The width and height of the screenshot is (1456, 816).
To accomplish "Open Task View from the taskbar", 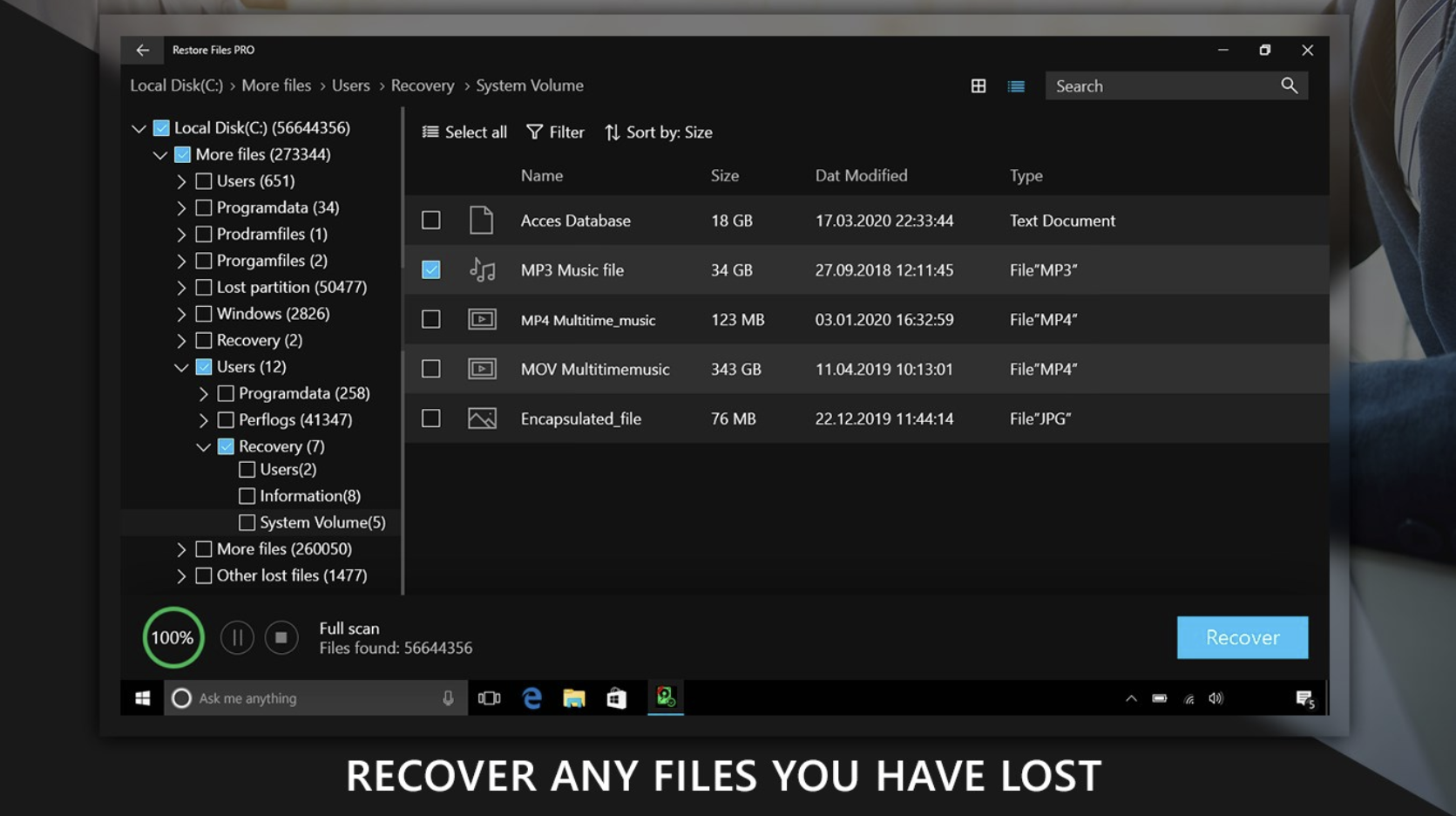I will (490, 698).
